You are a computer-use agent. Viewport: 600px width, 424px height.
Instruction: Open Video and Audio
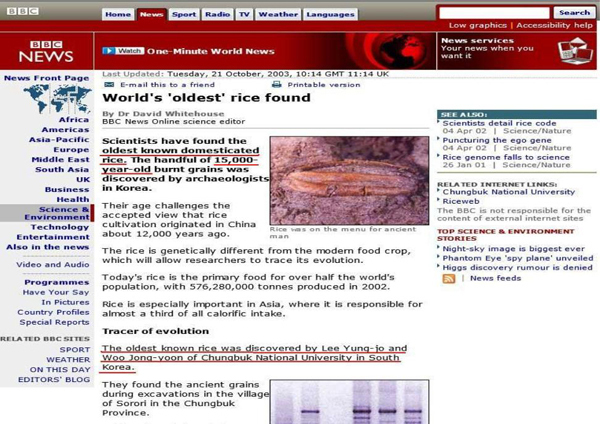53,264
